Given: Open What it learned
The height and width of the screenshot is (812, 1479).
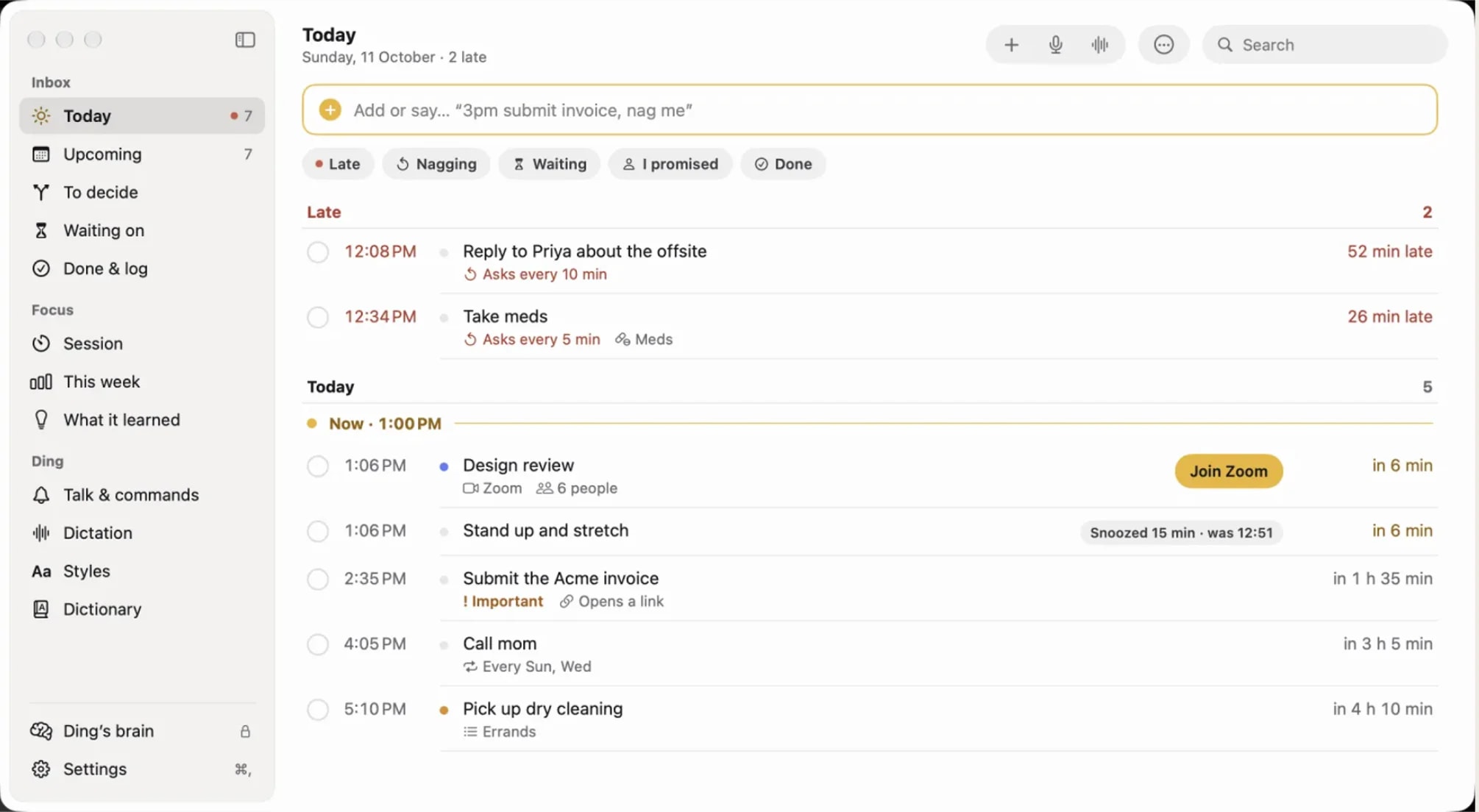Looking at the screenshot, I should 141,420.
